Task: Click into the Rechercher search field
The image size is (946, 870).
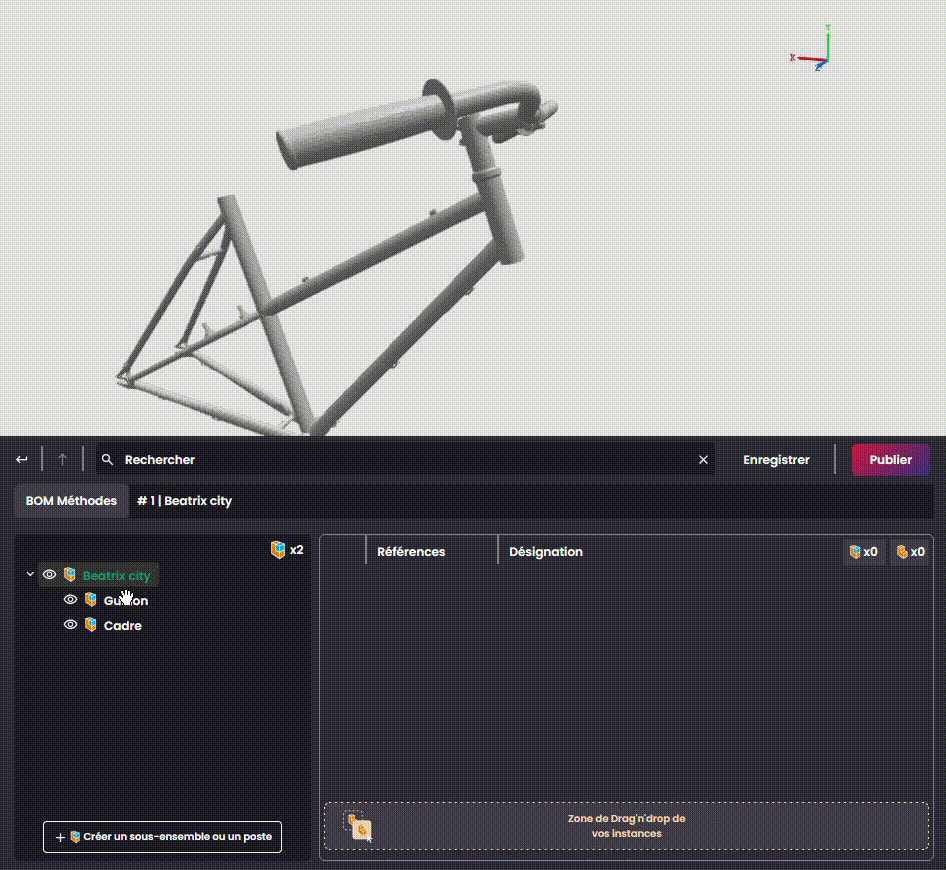Action: pyautogui.click(x=405, y=460)
